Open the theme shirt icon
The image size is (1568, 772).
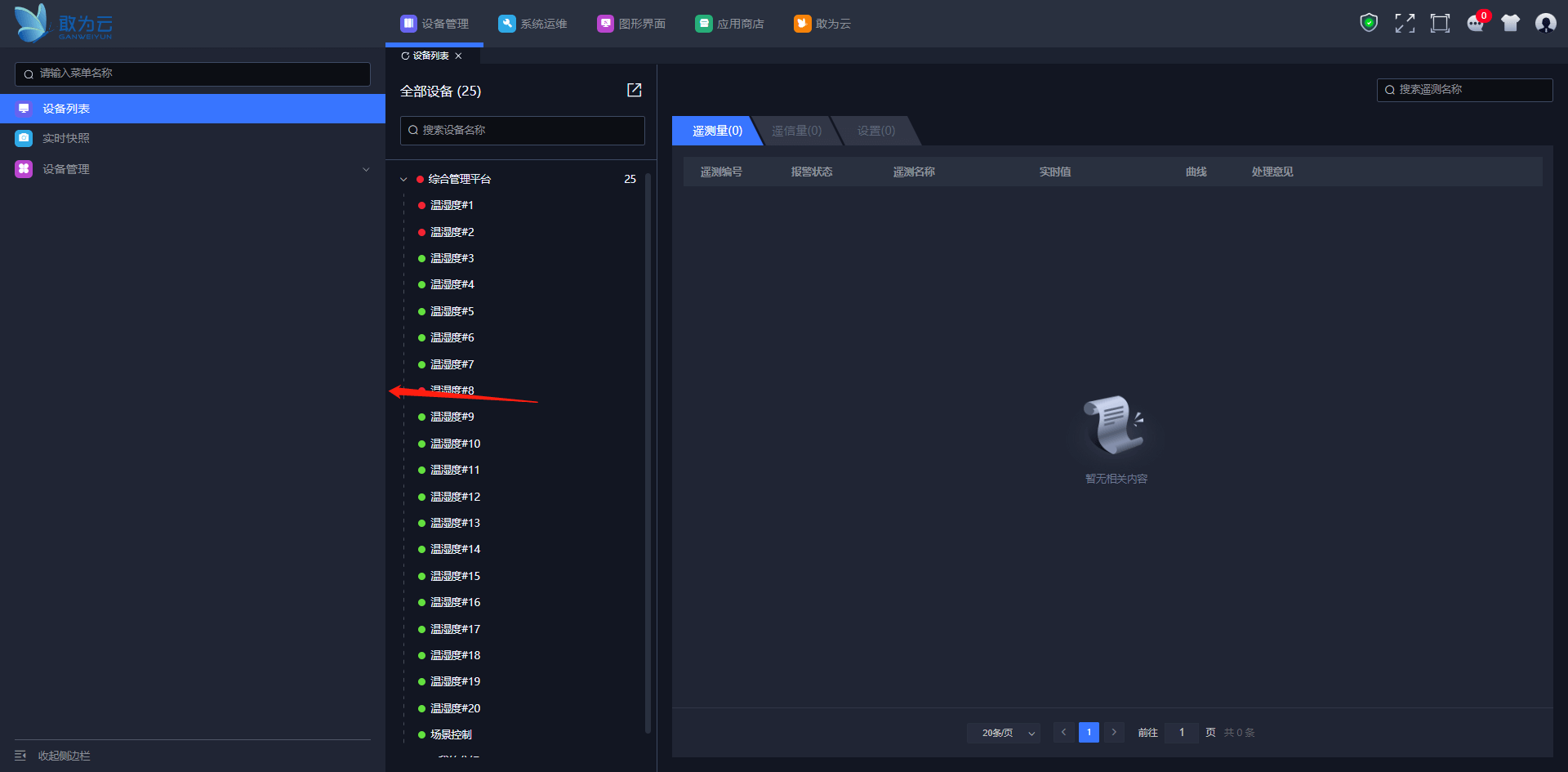(1510, 23)
